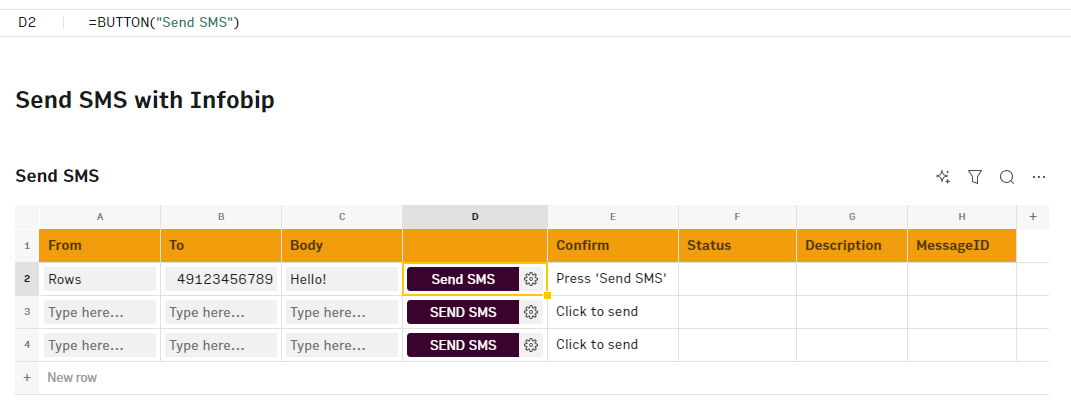Click the MessageID header cell

(962, 245)
